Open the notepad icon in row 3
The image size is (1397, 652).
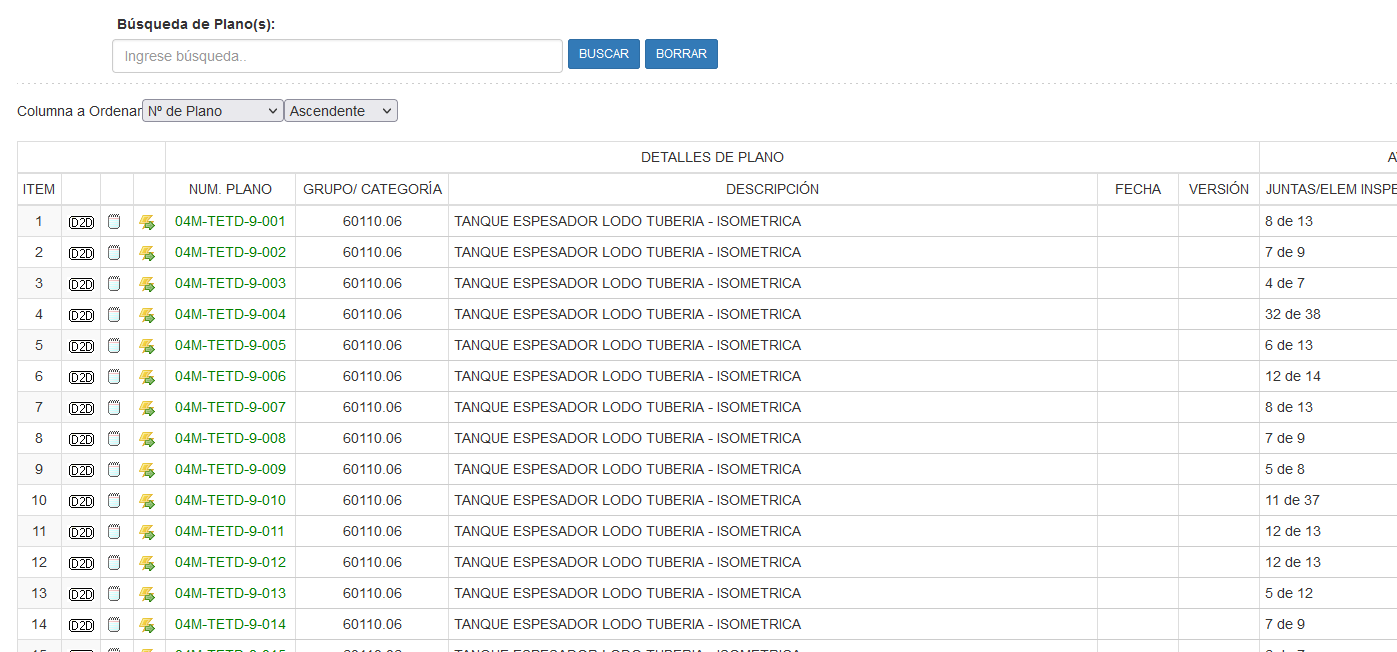pyautogui.click(x=114, y=284)
